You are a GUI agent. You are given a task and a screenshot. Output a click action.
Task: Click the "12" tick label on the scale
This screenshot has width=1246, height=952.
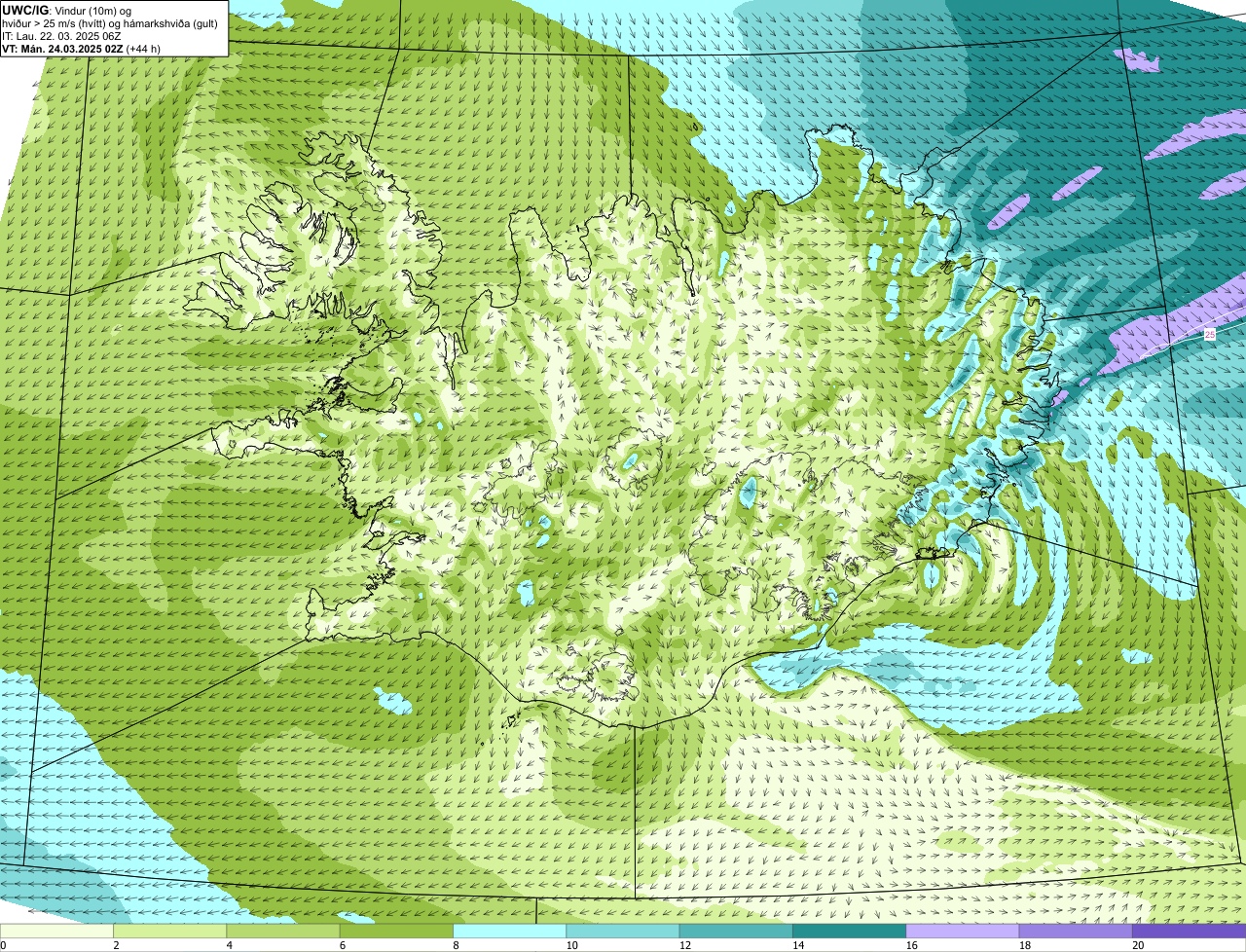click(684, 945)
